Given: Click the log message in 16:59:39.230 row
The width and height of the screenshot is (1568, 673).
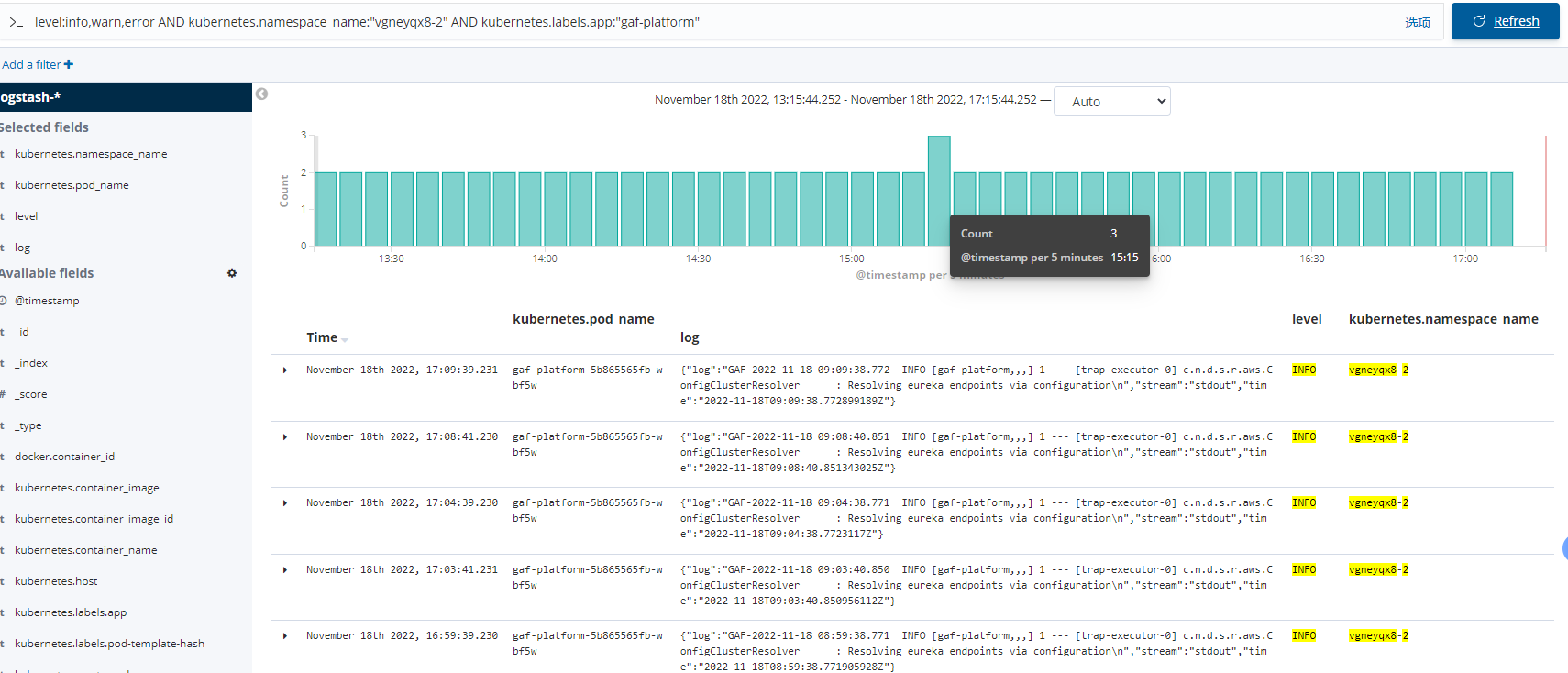Looking at the screenshot, I should click(x=976, y=651).
